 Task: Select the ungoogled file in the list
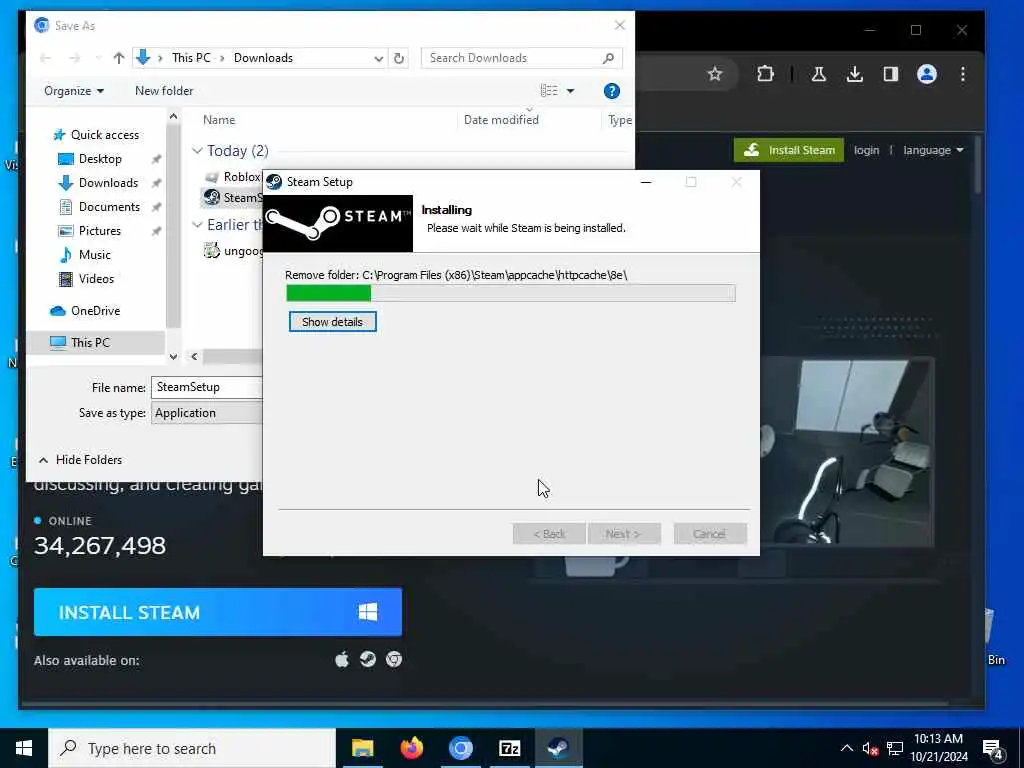pos(233,251)
